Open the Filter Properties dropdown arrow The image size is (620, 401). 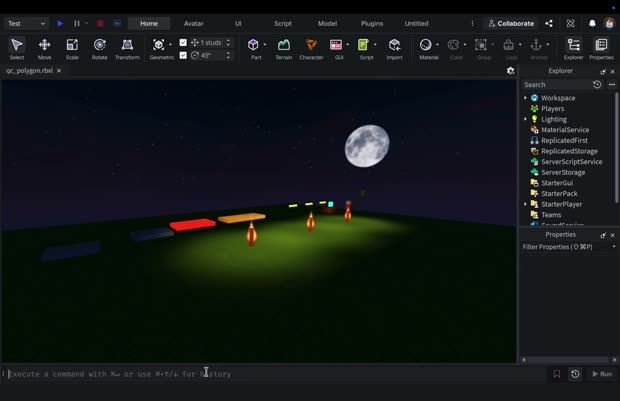pos(614,246)
